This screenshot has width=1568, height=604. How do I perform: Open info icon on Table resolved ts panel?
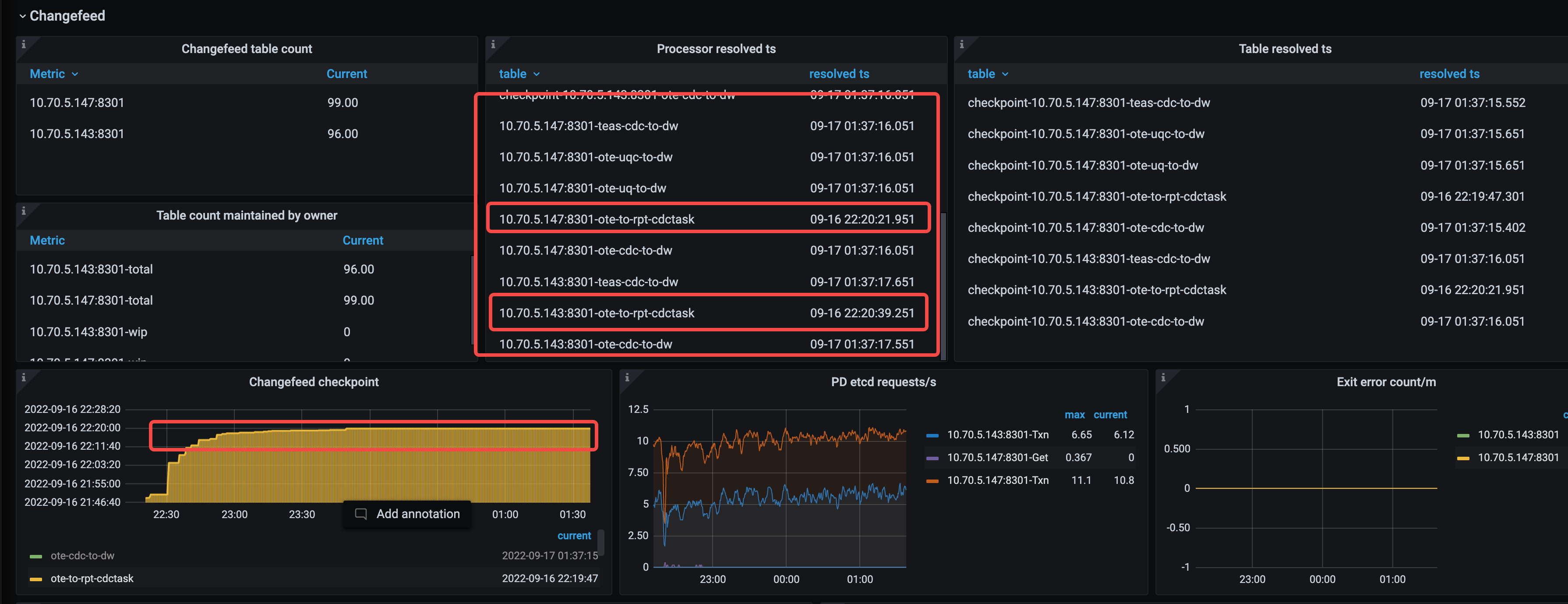pyautogui.click(x=962, y=44)
